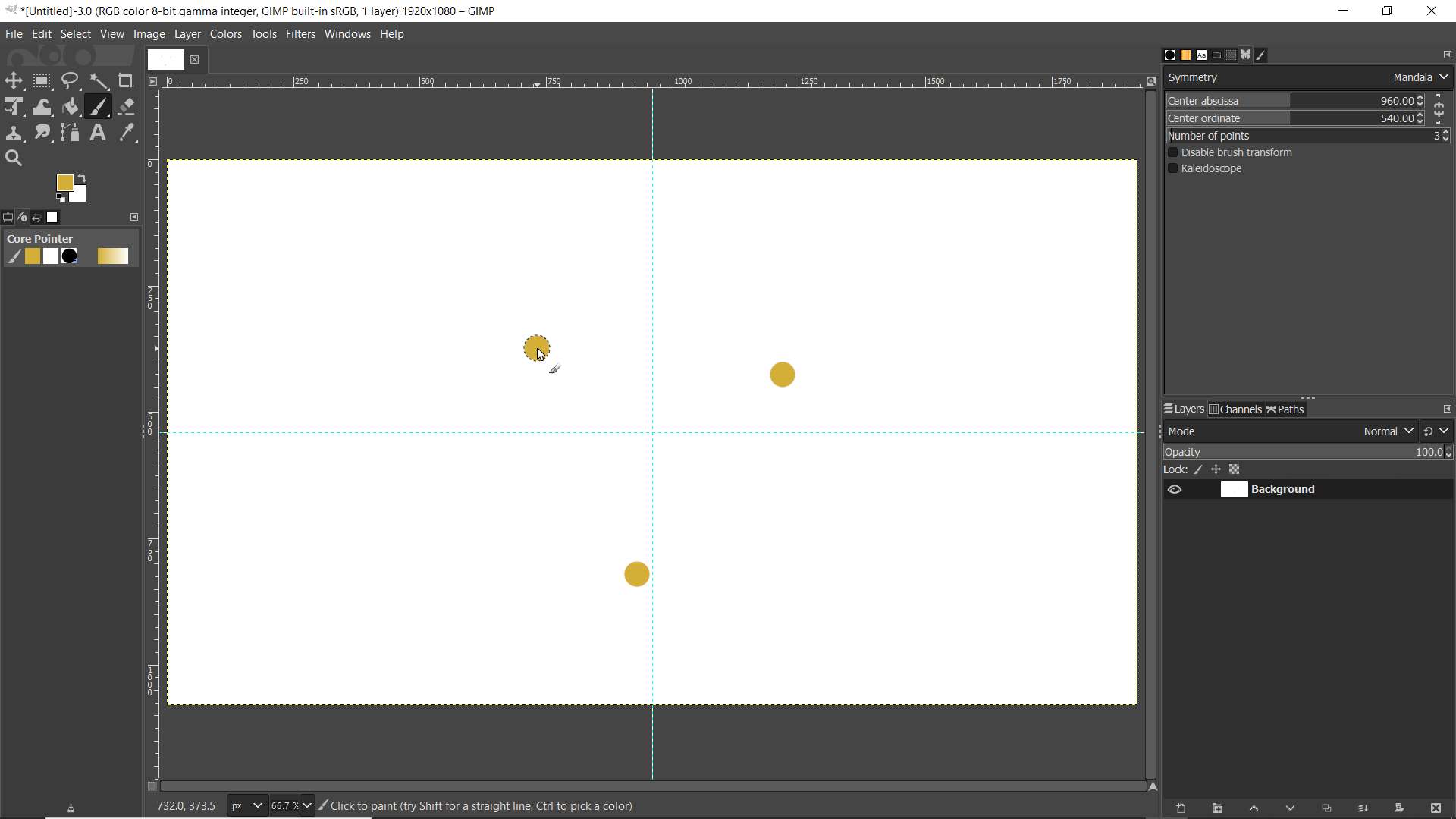
Task: Select the Clone stamp tool
Action: [x=14, y=133]
